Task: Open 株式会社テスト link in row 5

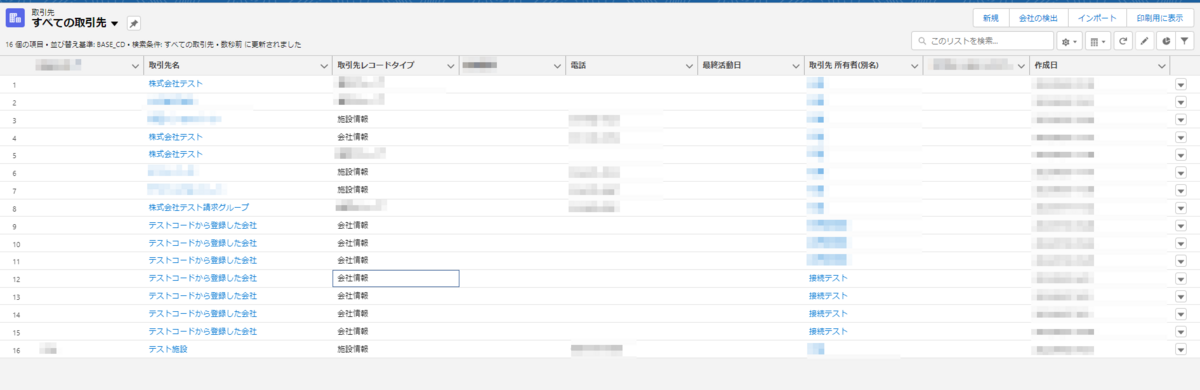Action: (176, 155)
